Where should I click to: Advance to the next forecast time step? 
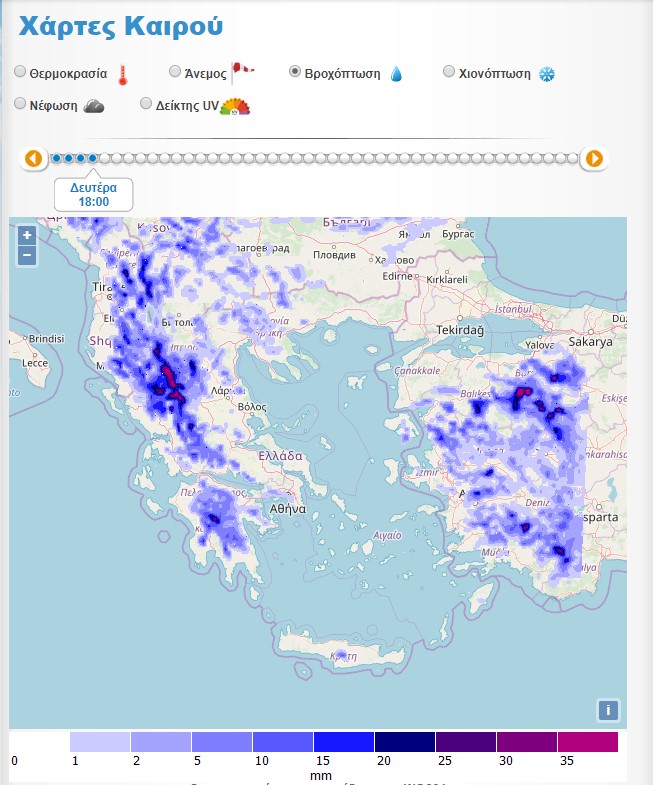[x=594, y=158]
